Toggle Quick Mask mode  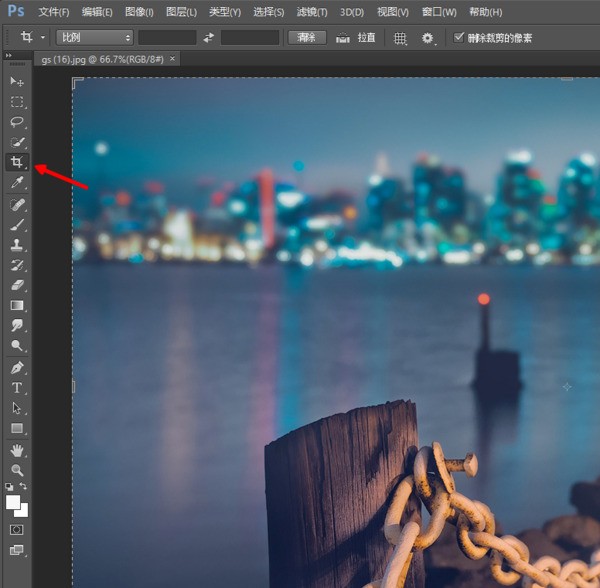(17, 529)
